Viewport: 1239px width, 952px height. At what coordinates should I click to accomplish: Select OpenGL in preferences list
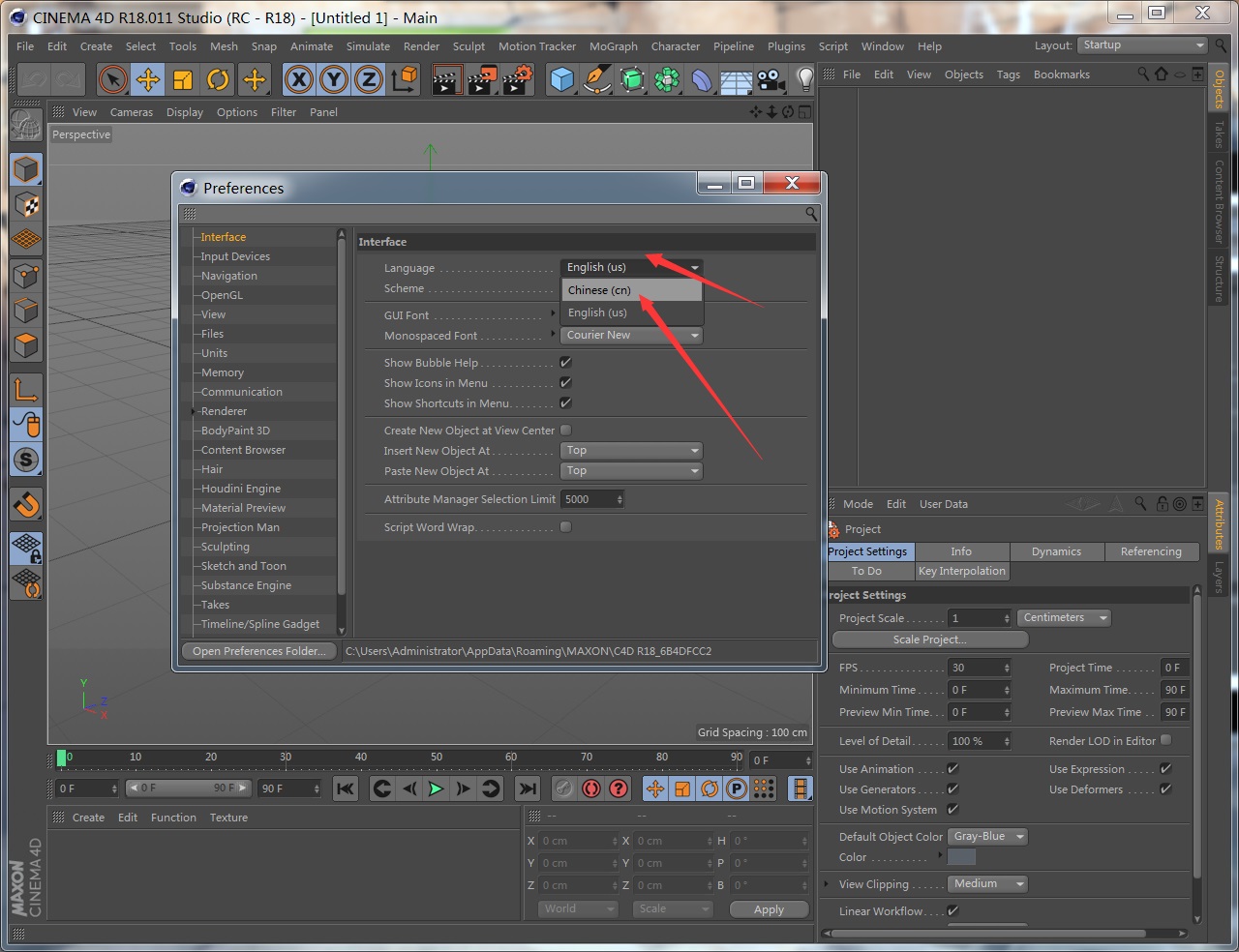pos(222,295)
